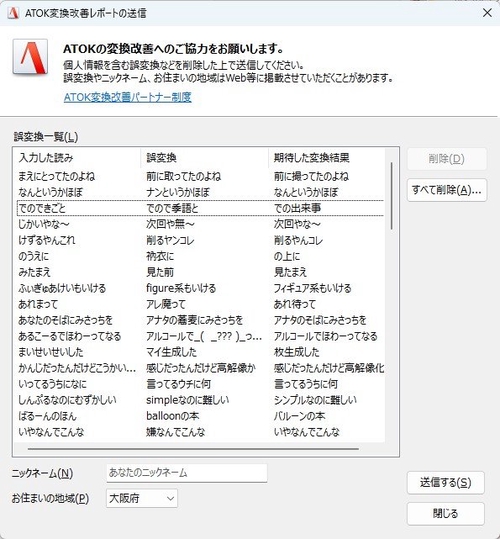Click expected result アルコールでほわーってなる
500x539 pixels.
click(x=325, y=336)
